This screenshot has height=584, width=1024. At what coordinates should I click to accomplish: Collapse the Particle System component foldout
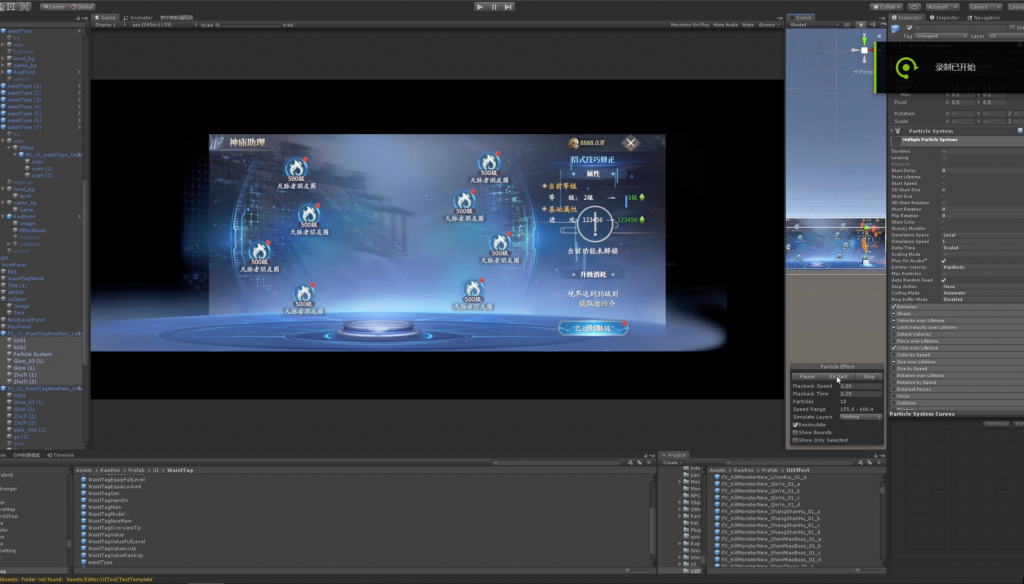pos(893,131)
